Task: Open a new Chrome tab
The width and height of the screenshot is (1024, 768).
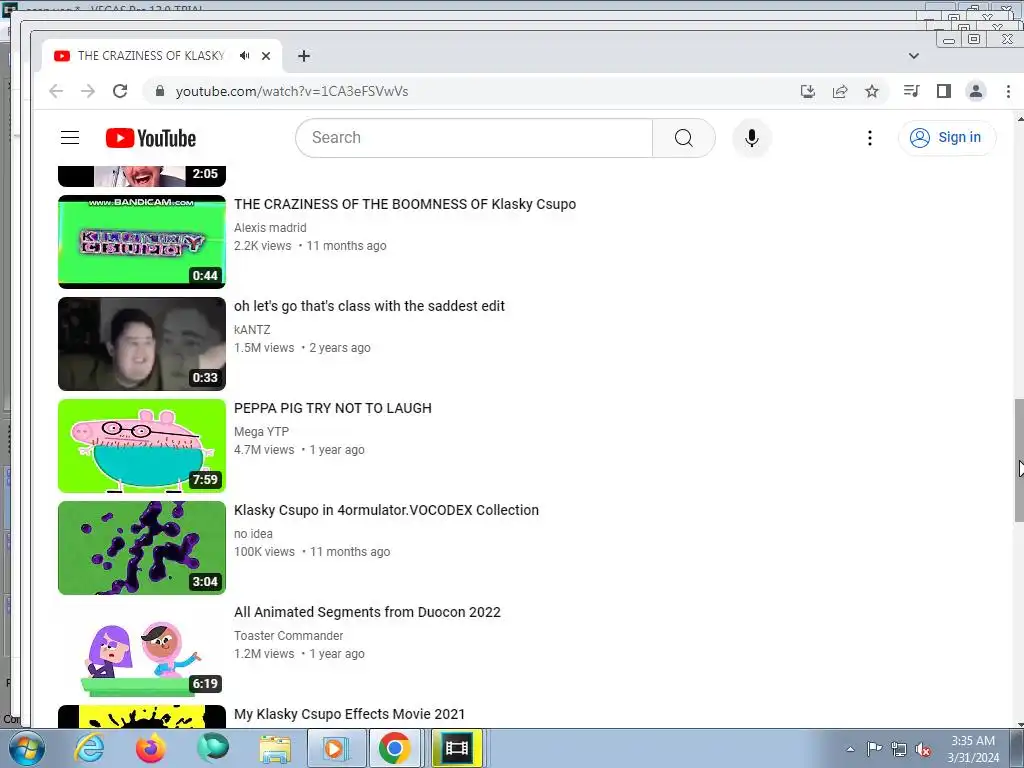Action: (304, 56)
